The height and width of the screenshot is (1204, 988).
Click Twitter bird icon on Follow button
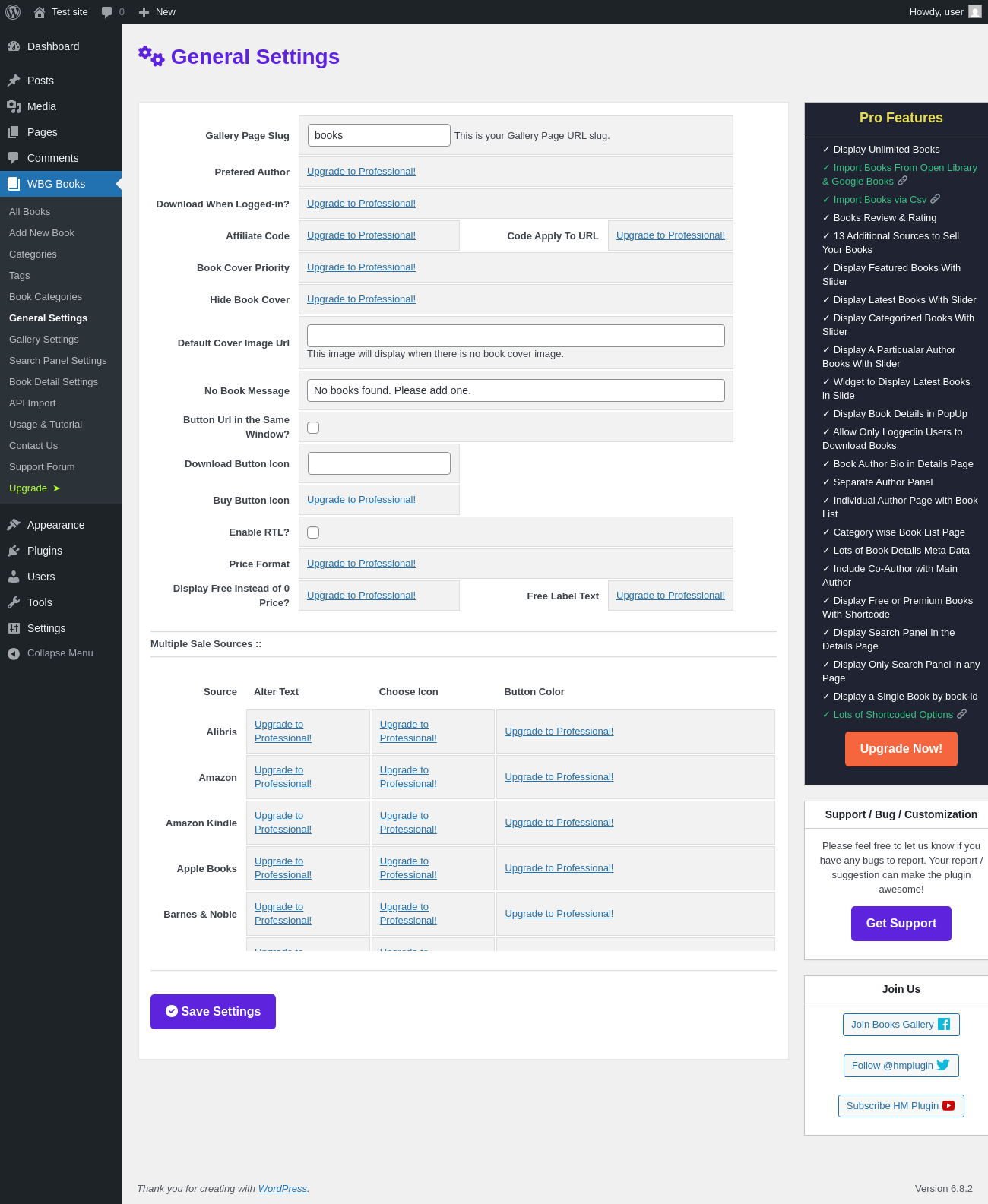(x=943, y=1065)
